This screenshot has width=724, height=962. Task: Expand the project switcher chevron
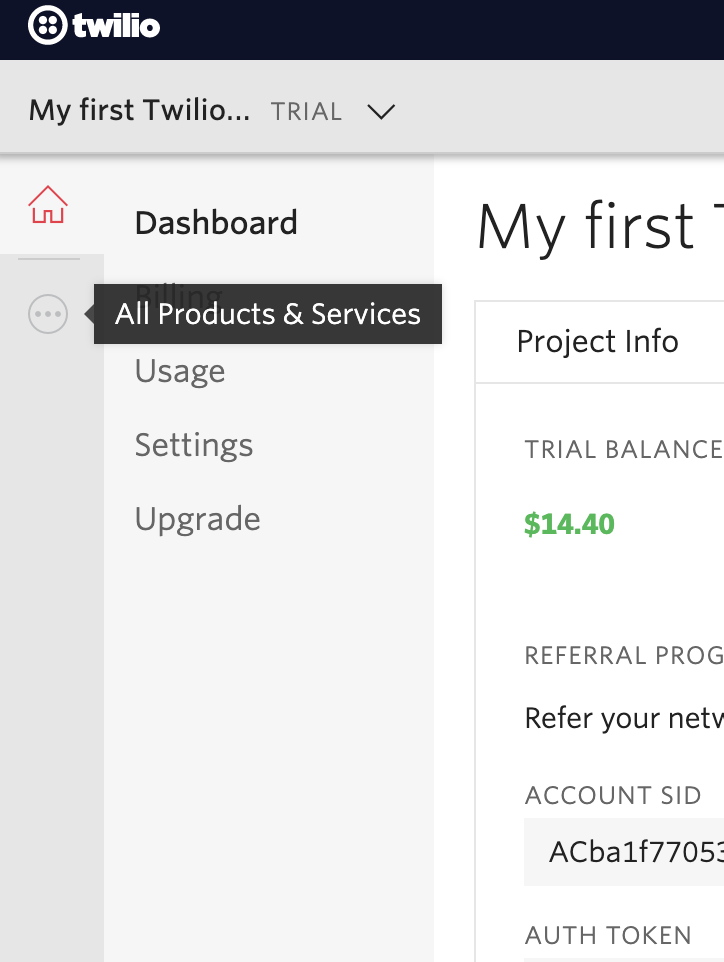381,111
